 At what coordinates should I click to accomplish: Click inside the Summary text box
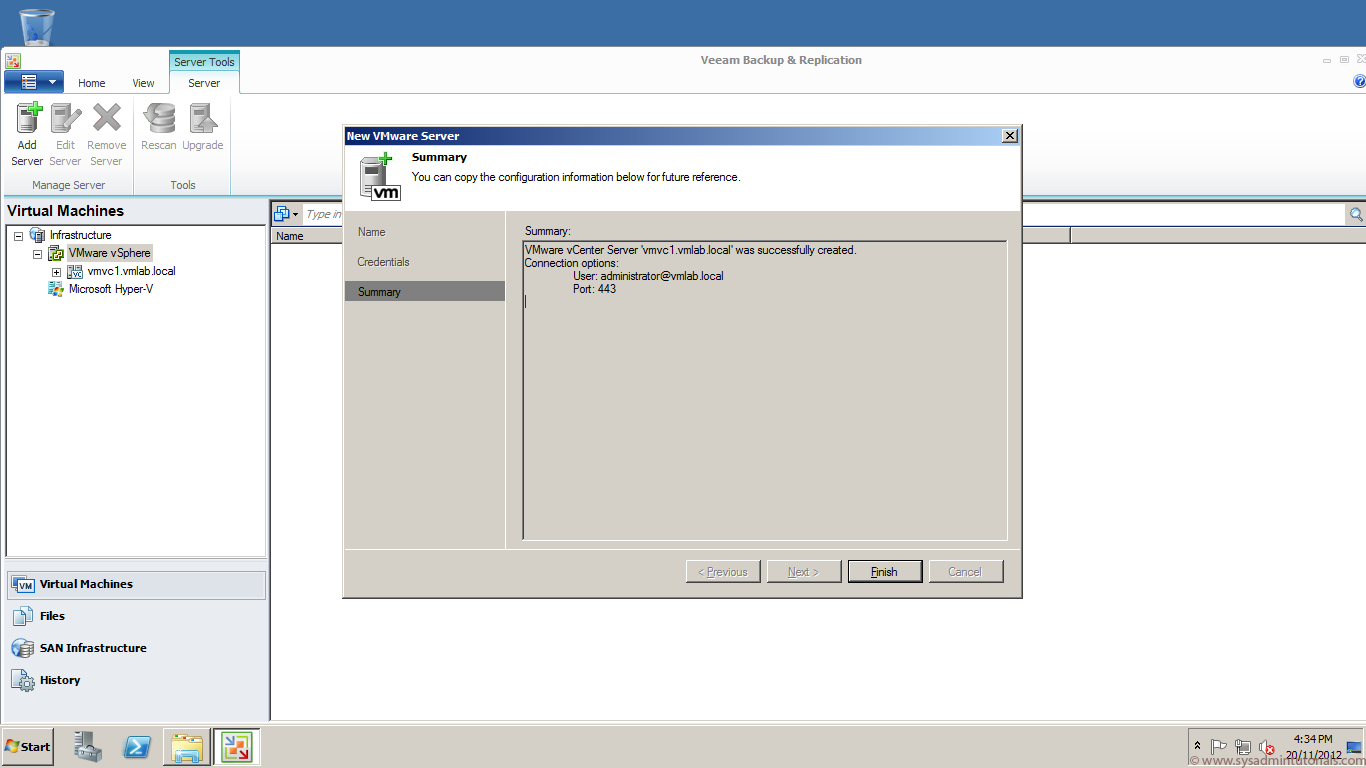pos(765,391)
